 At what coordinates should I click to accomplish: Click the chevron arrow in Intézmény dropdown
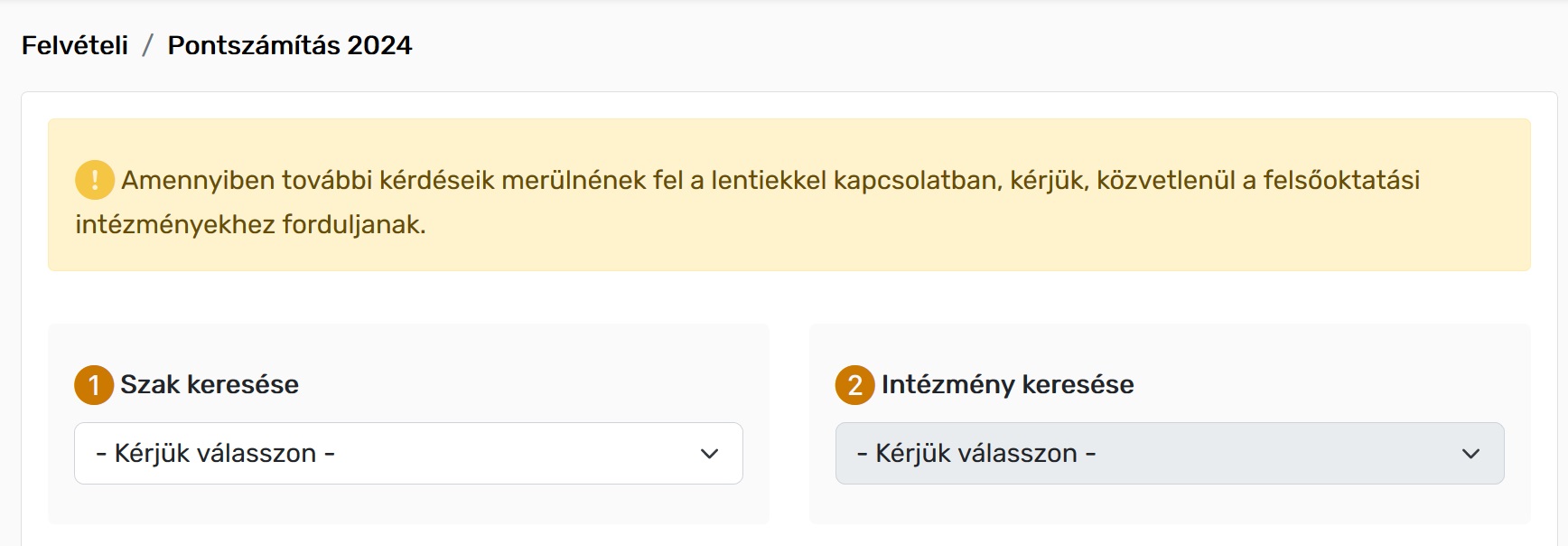1471,454
